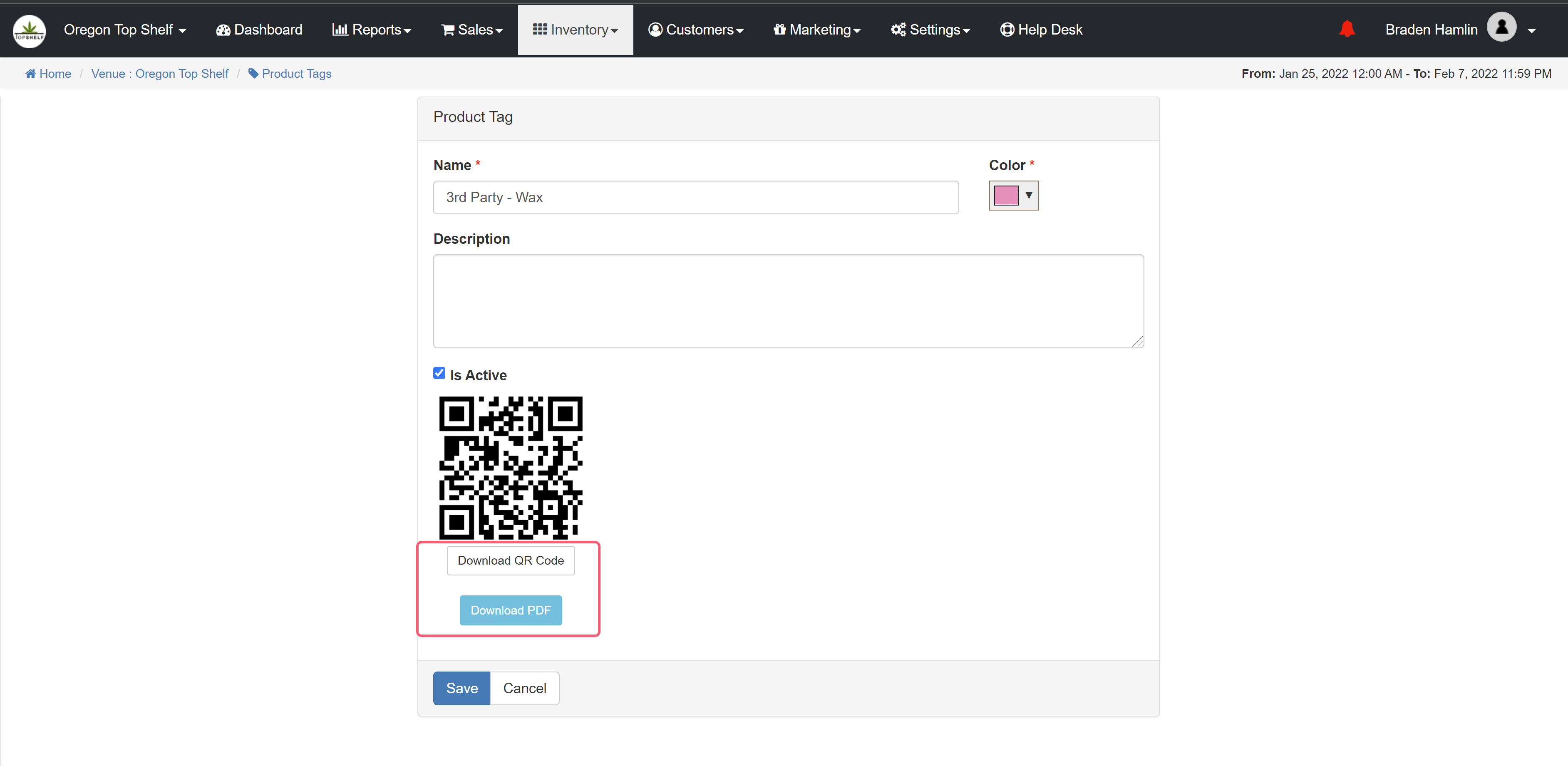
Task: Save the product tag
Action: pyautogui.click(x=461, y=688)
